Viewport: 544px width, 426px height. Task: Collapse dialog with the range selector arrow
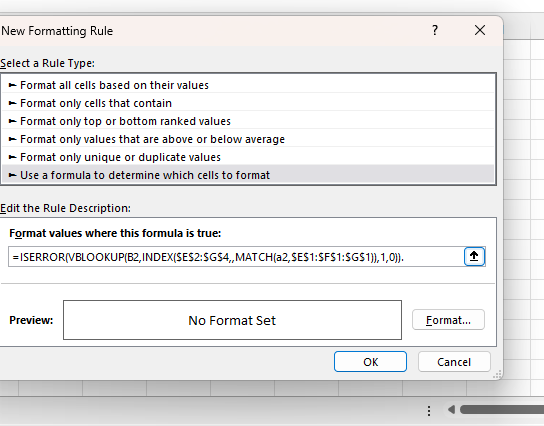click(474, 257)
